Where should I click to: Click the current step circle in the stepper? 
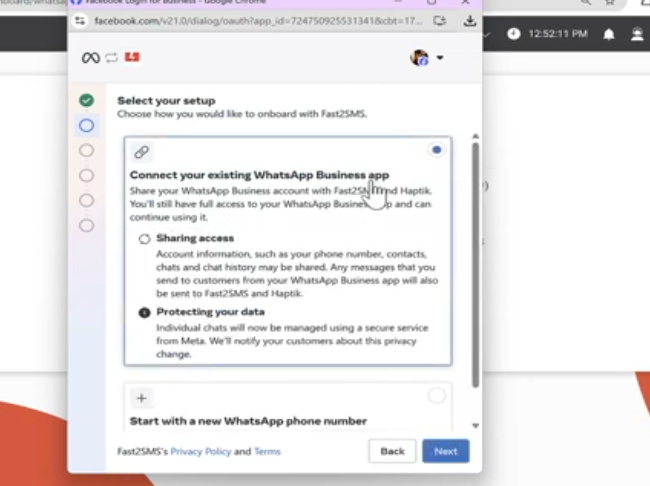pyautogui.click(x=87, y=125)
